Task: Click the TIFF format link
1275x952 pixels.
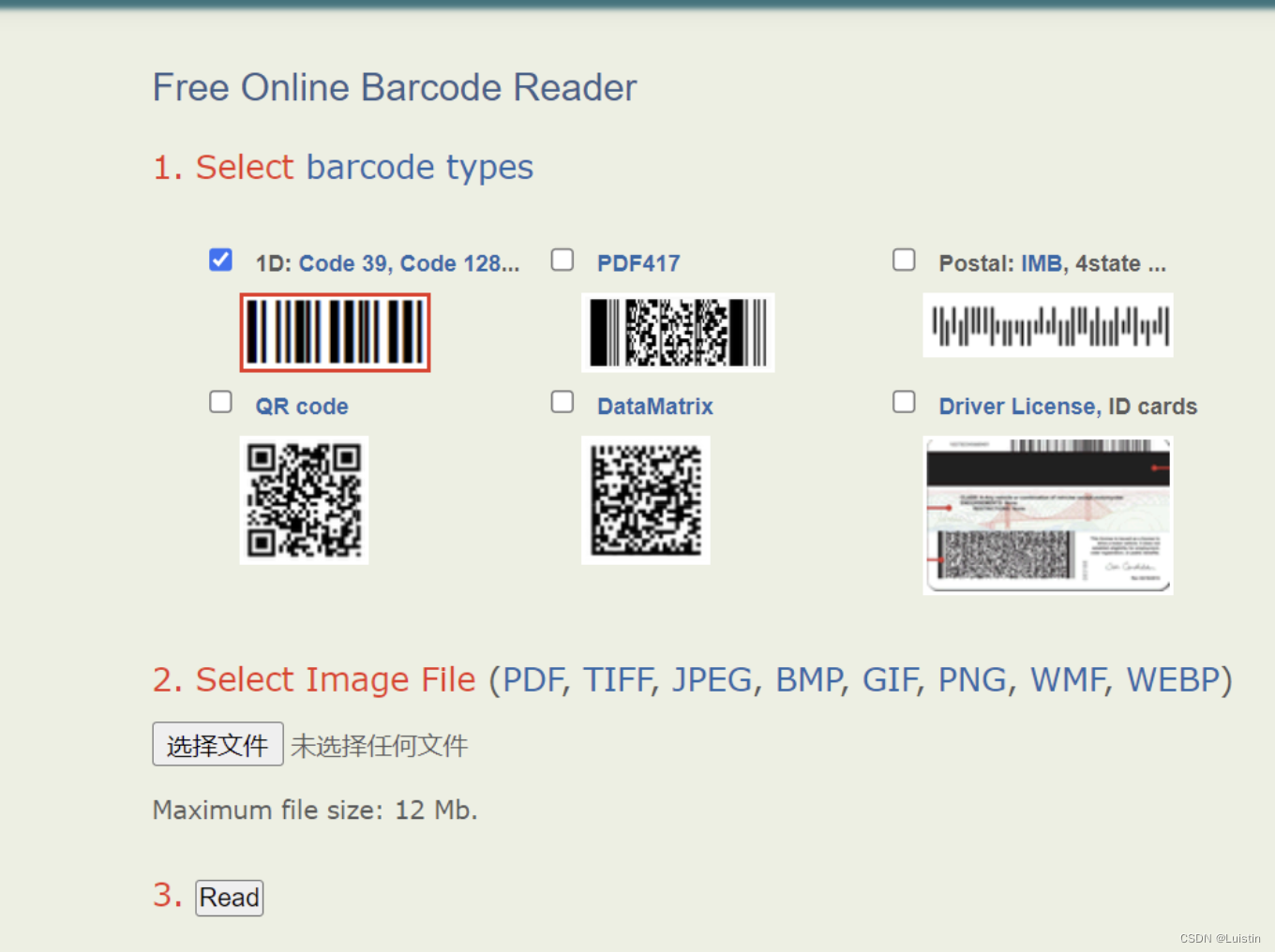Action: 617,680
